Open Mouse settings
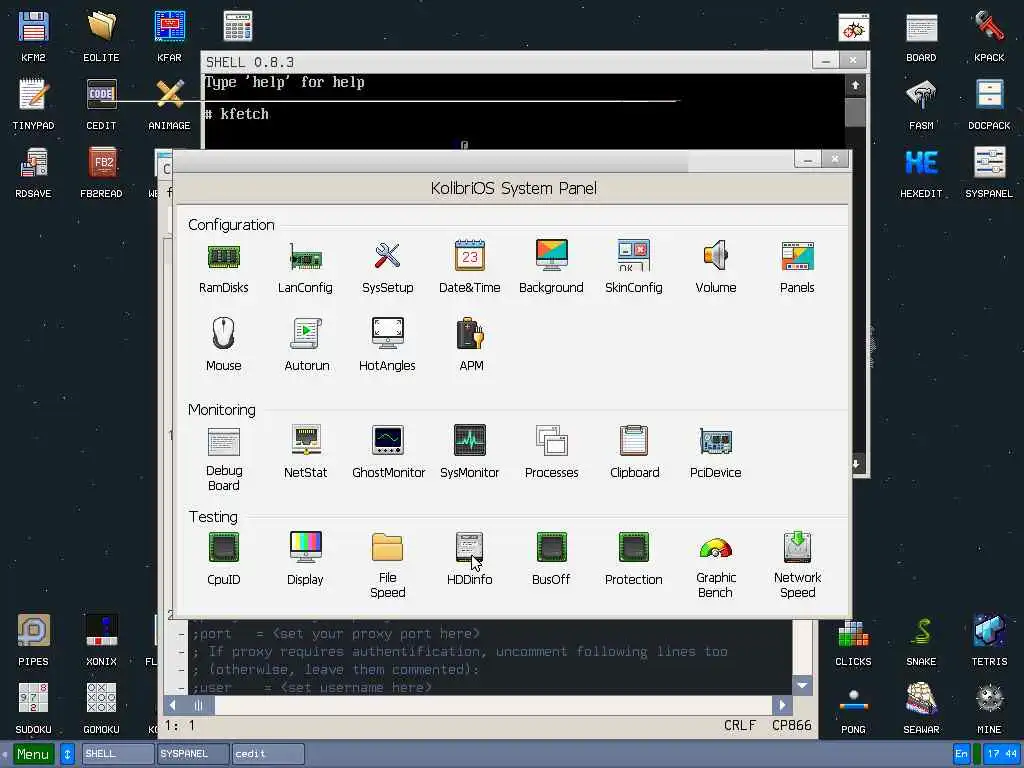 point(223,345)
